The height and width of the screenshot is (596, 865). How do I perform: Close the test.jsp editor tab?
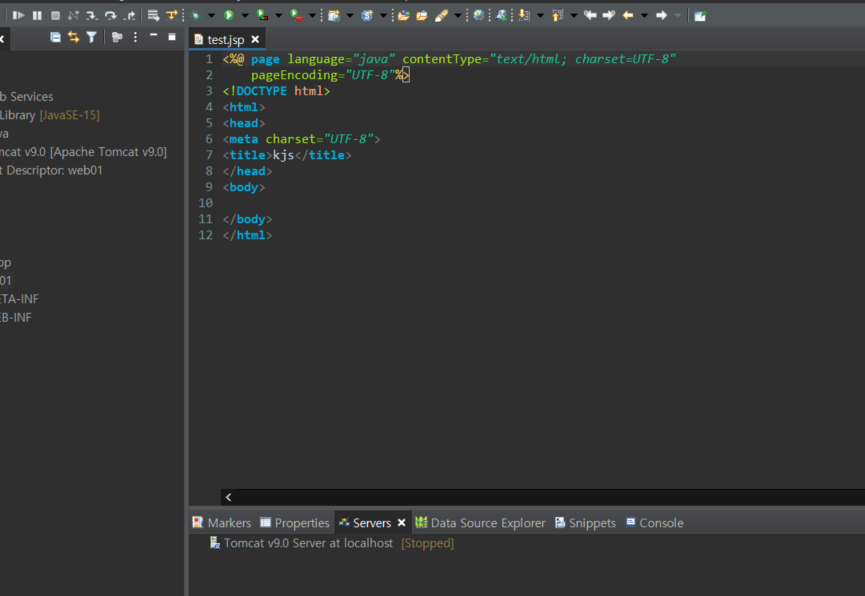pos(255,39)
